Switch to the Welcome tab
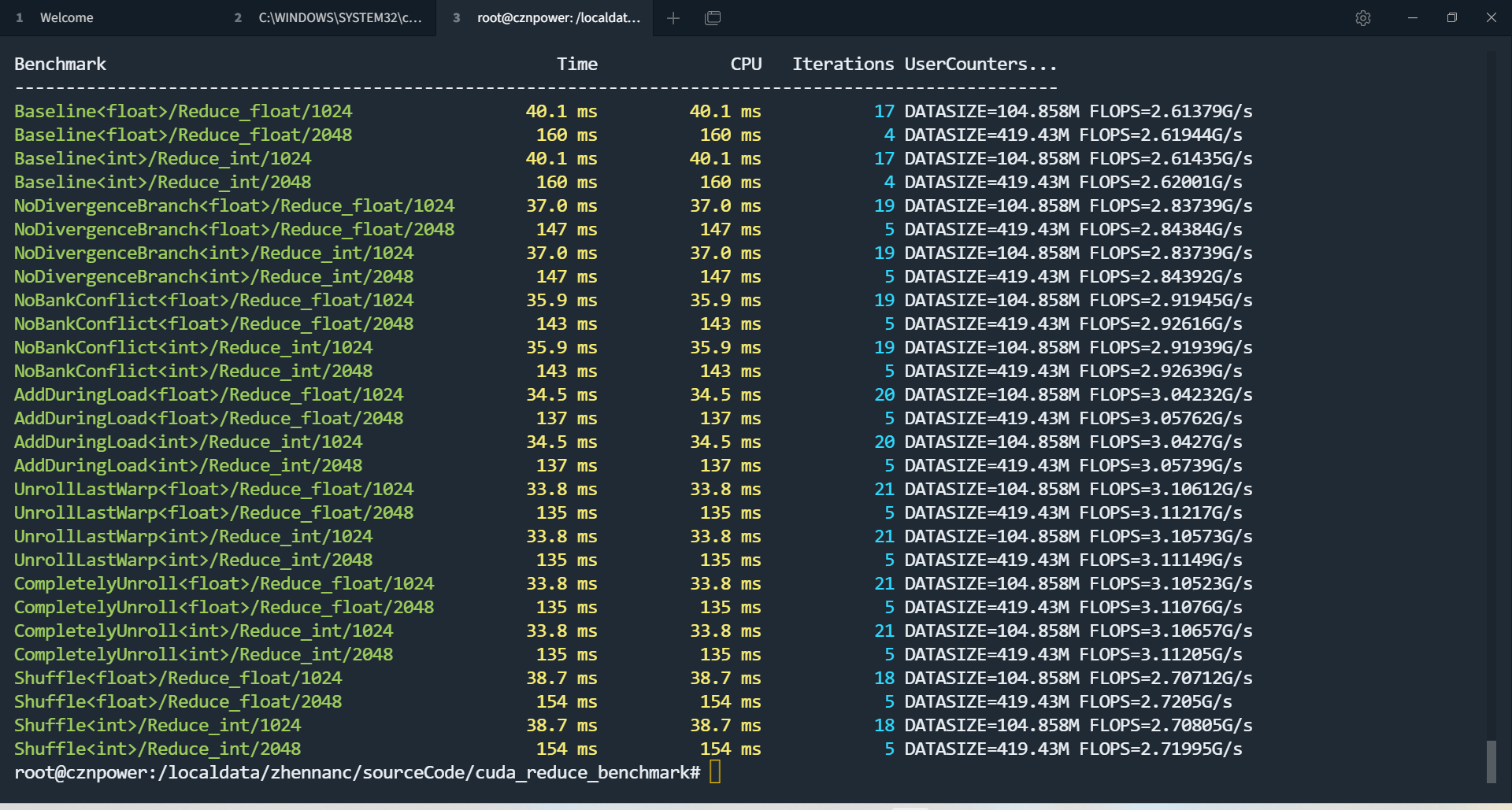Viewport: 1512px width, 810px height. pyautogui.click(x=67, y=17)
